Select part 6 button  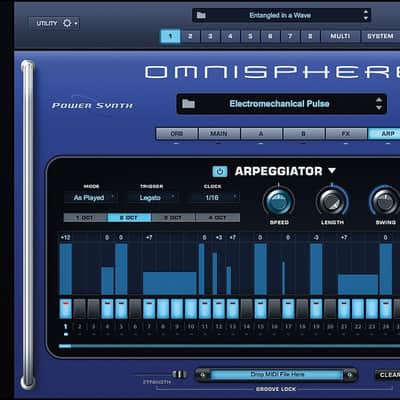(x=270, y=36)
